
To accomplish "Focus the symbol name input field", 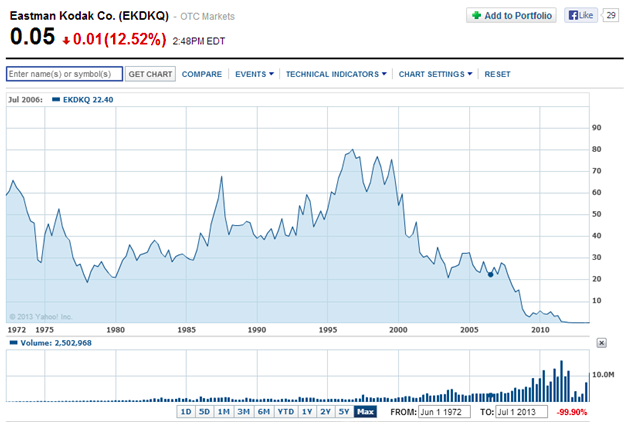I will pos(64,74).
